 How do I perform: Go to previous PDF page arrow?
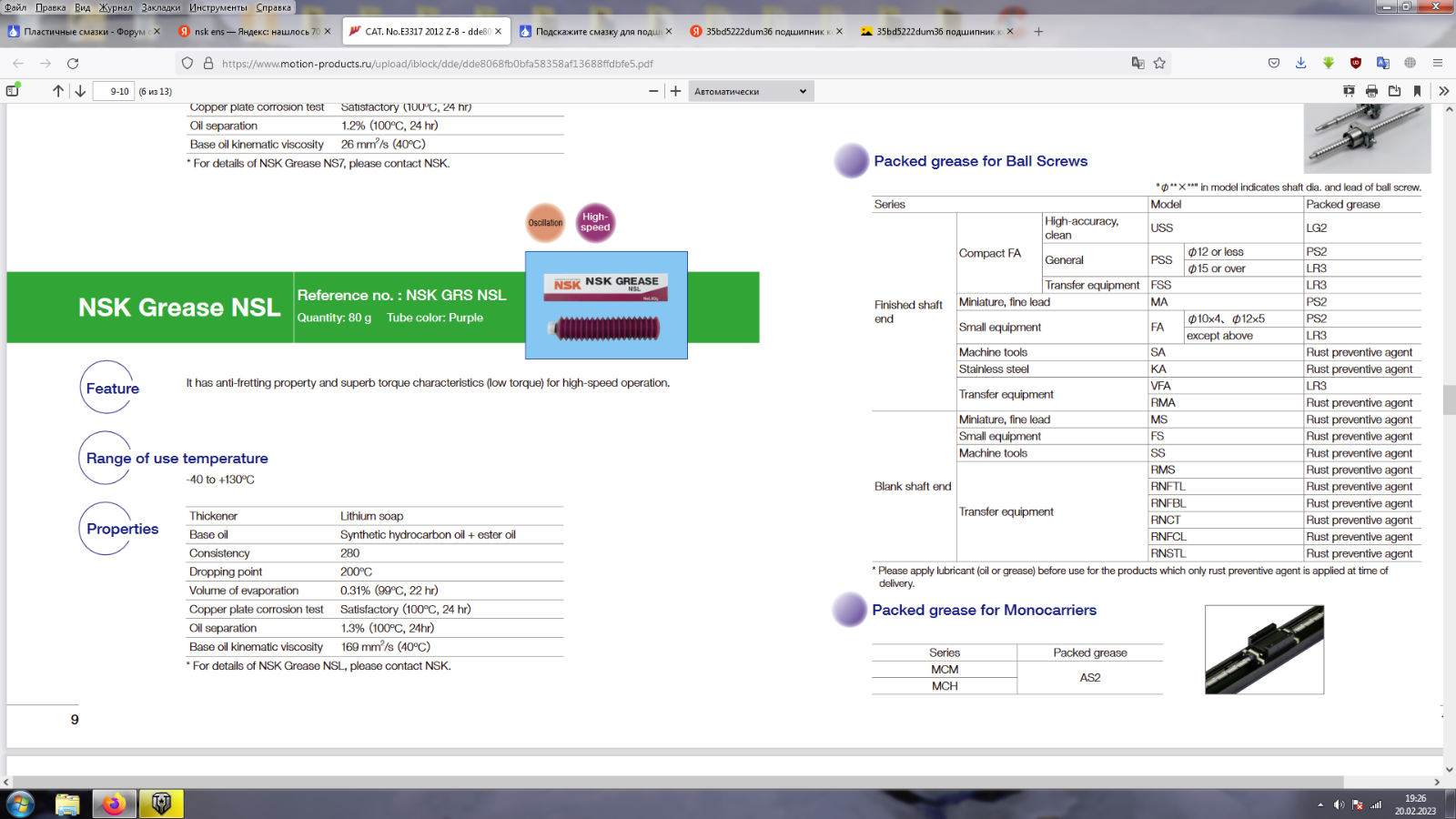(x=58, y=91)
